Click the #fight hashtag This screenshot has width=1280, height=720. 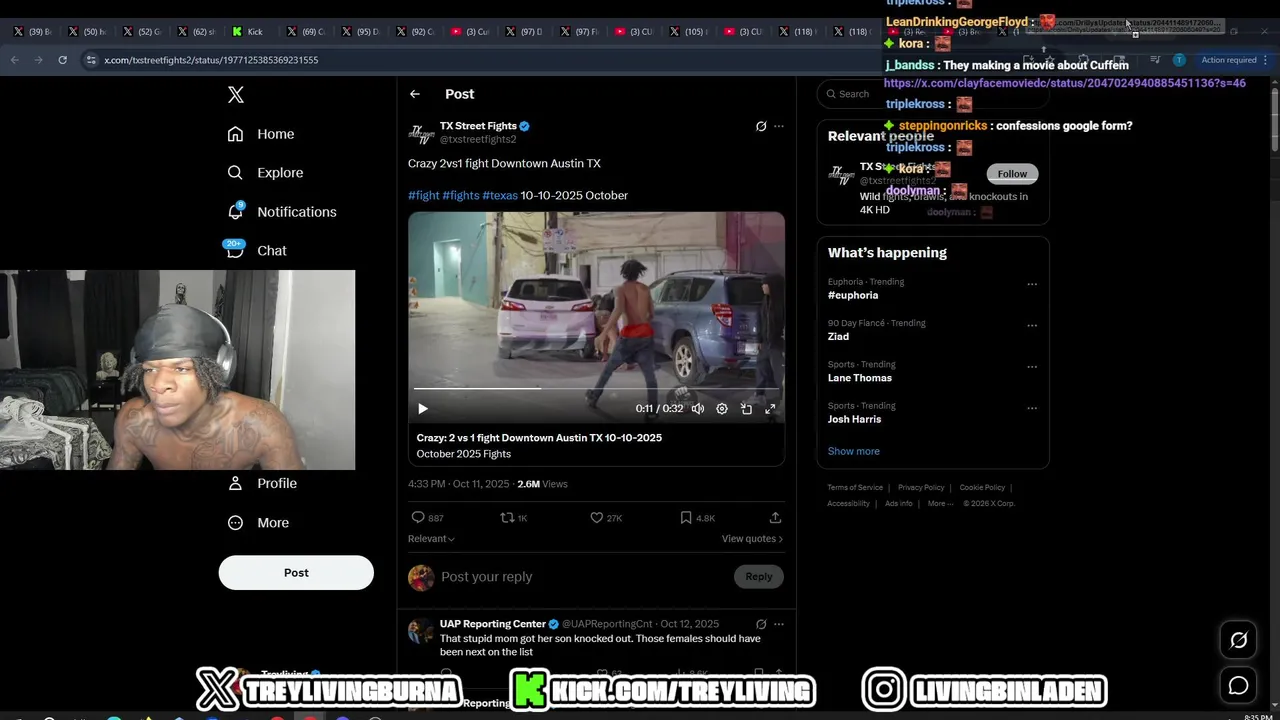tap(424, 195)
